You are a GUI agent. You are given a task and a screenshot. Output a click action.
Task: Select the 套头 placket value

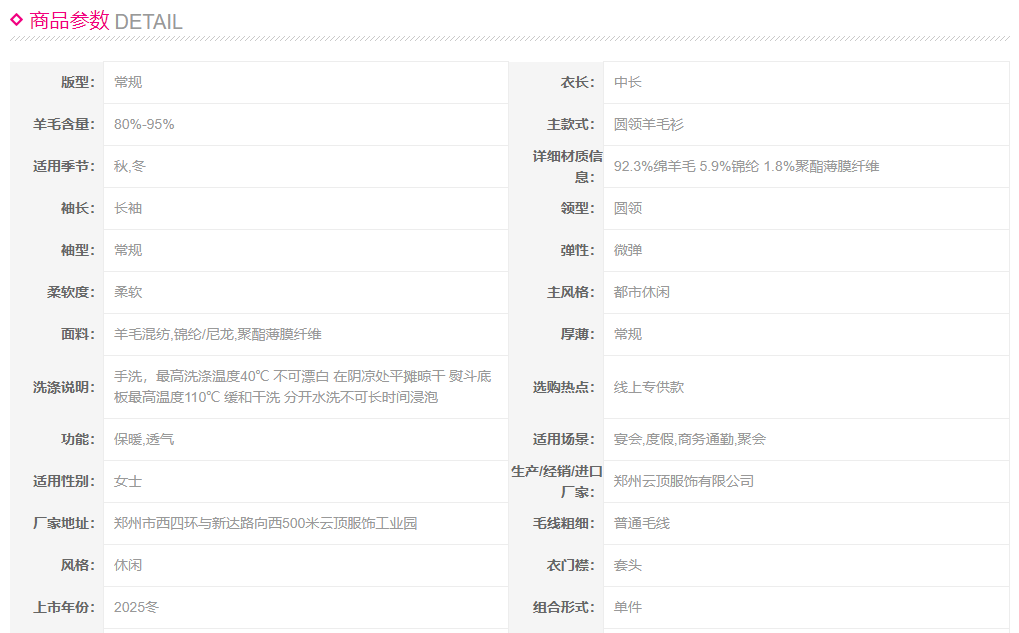click(x=627, y=565)
